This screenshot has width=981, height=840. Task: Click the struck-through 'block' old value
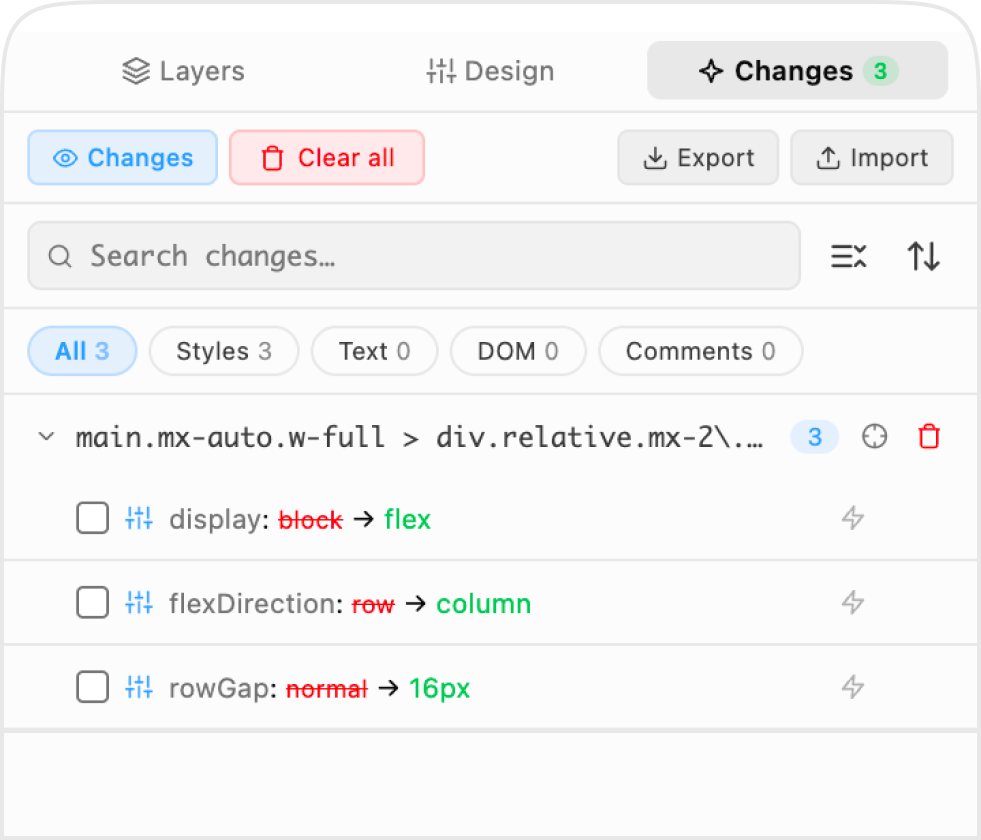[x=311, y=519]
